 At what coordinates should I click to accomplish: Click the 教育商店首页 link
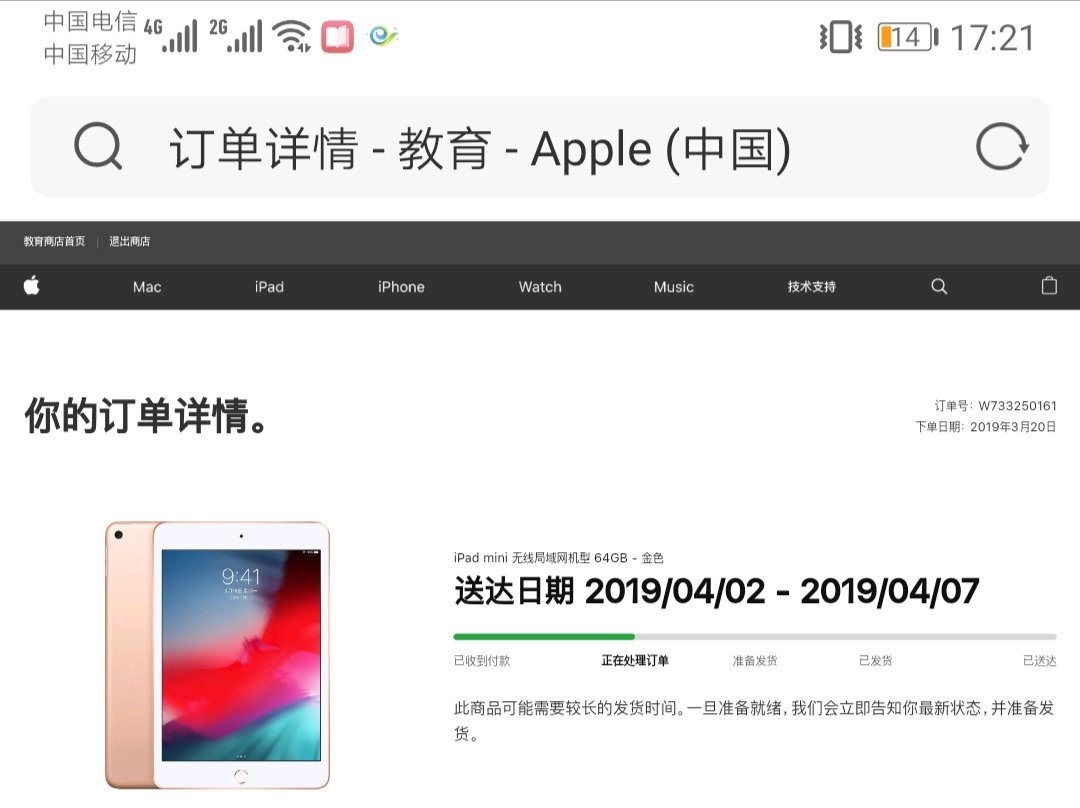pos(54,241)
